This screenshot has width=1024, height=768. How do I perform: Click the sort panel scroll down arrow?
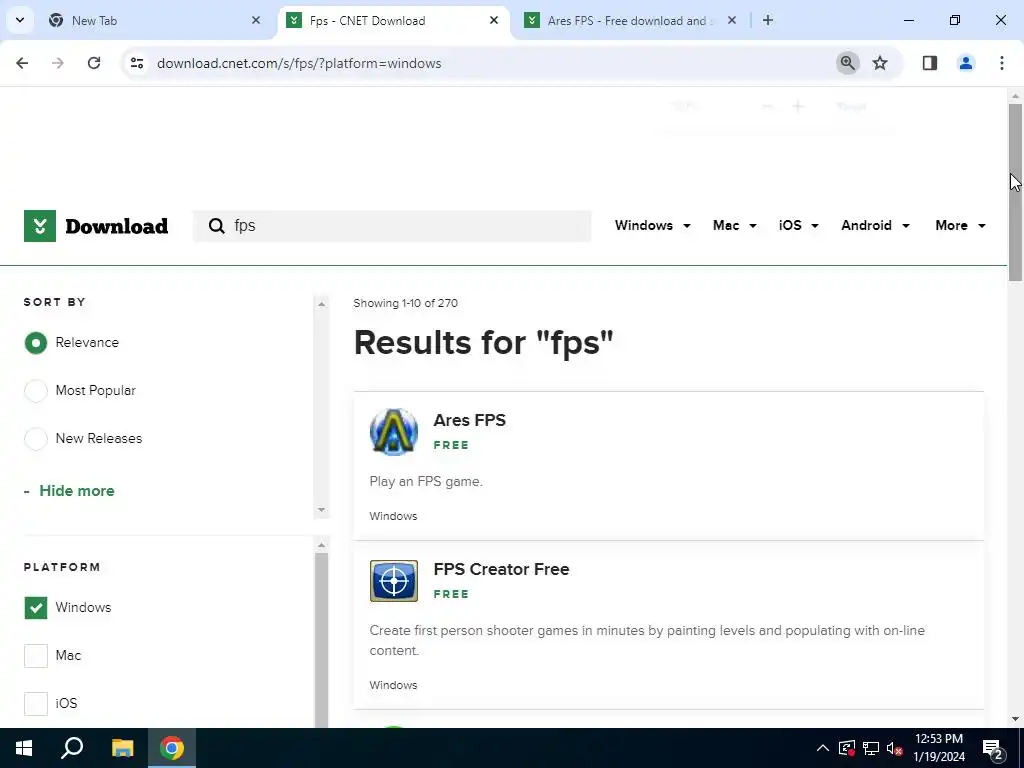pyautogui.click(x=321, y=509)
